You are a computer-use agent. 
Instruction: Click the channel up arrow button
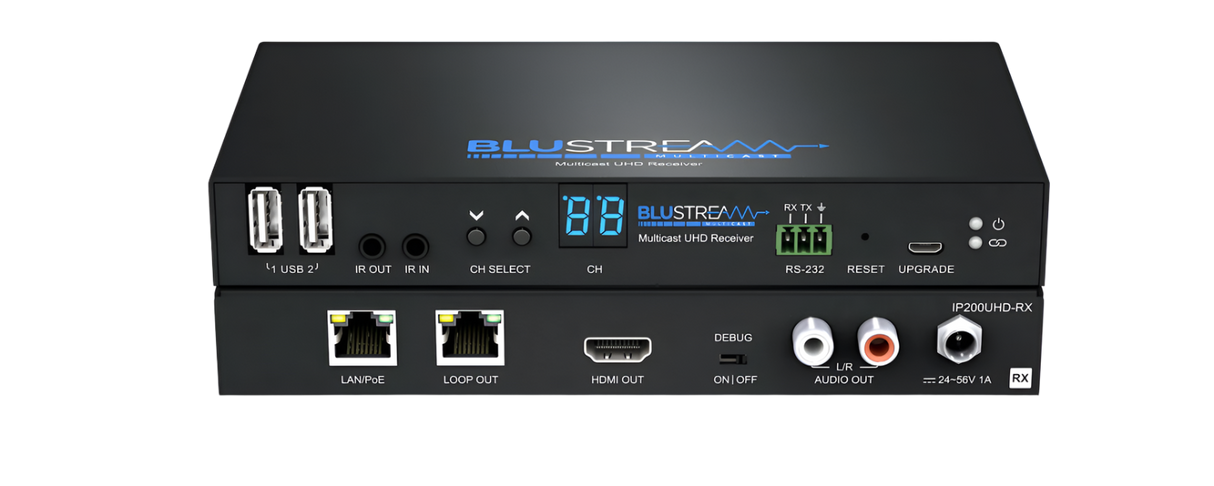520,237
